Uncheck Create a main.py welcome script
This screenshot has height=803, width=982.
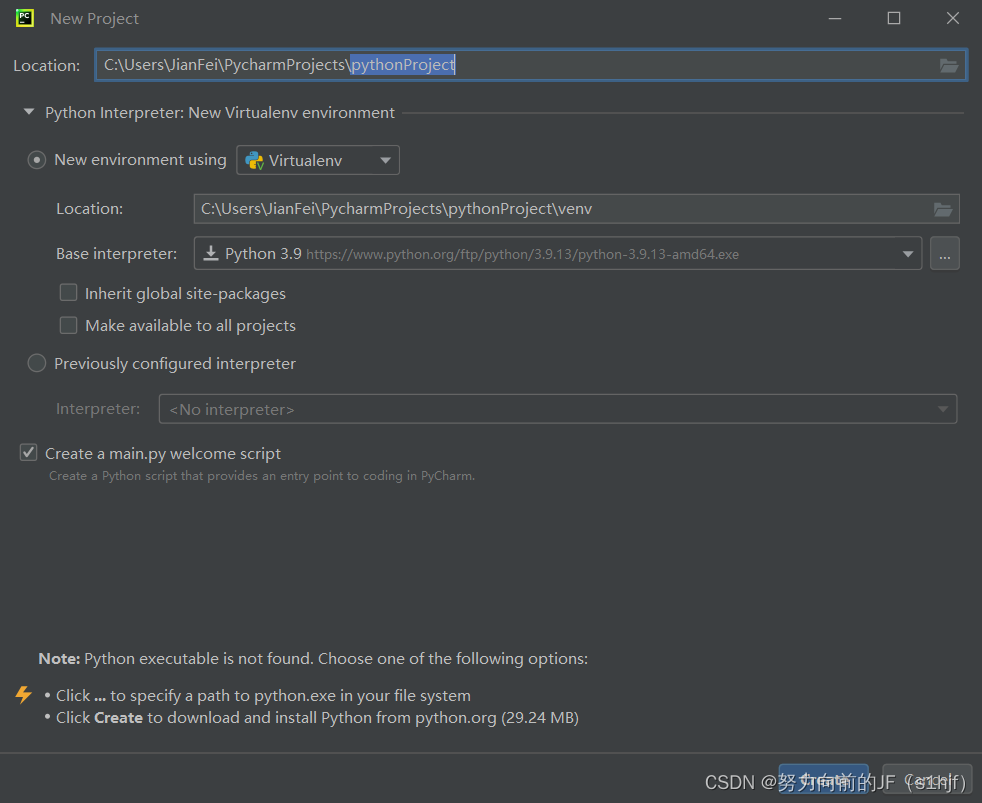(29, 452)
